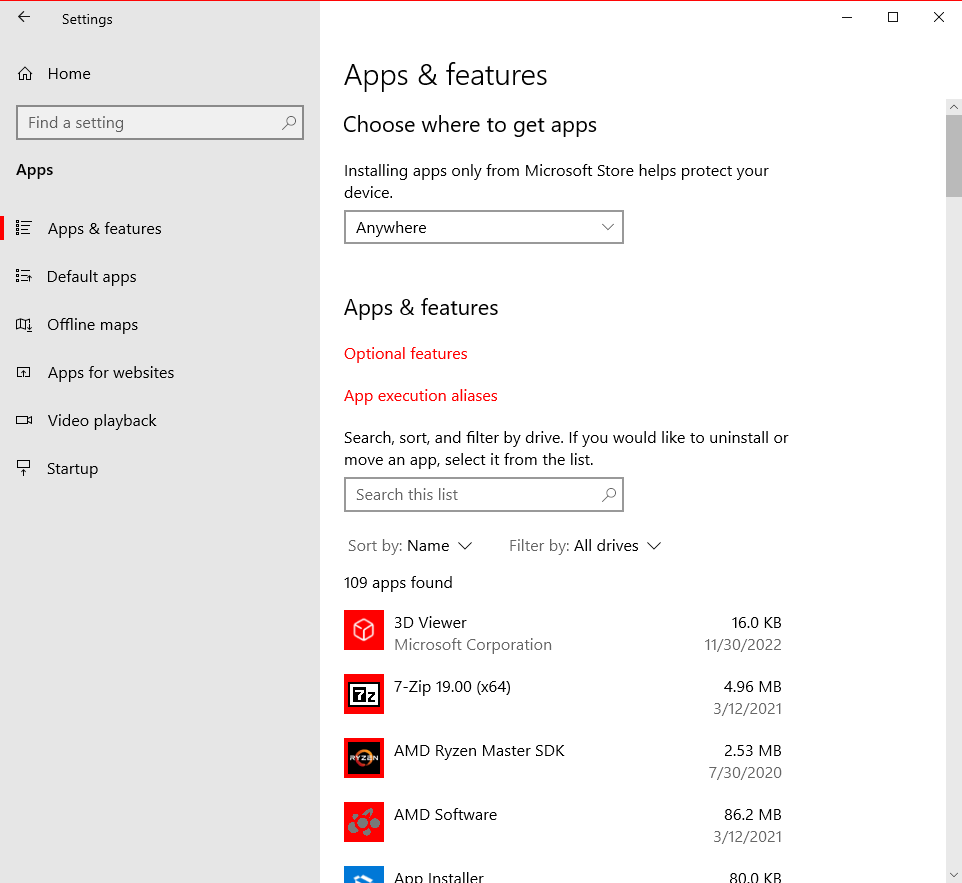Open Apps & features in the sidebar
The height and width of the screenshot is (883, 962).
pos(160,228)
